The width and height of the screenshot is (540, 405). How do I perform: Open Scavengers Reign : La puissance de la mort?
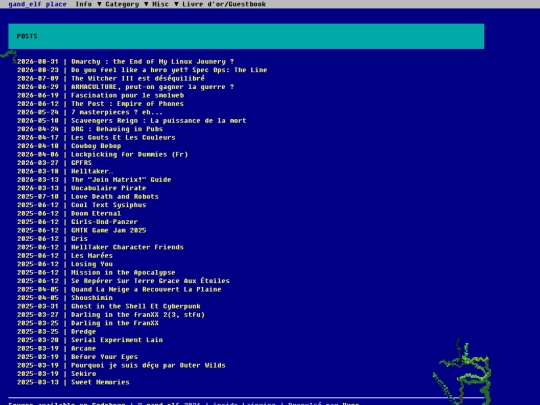(x=159, y=121)
